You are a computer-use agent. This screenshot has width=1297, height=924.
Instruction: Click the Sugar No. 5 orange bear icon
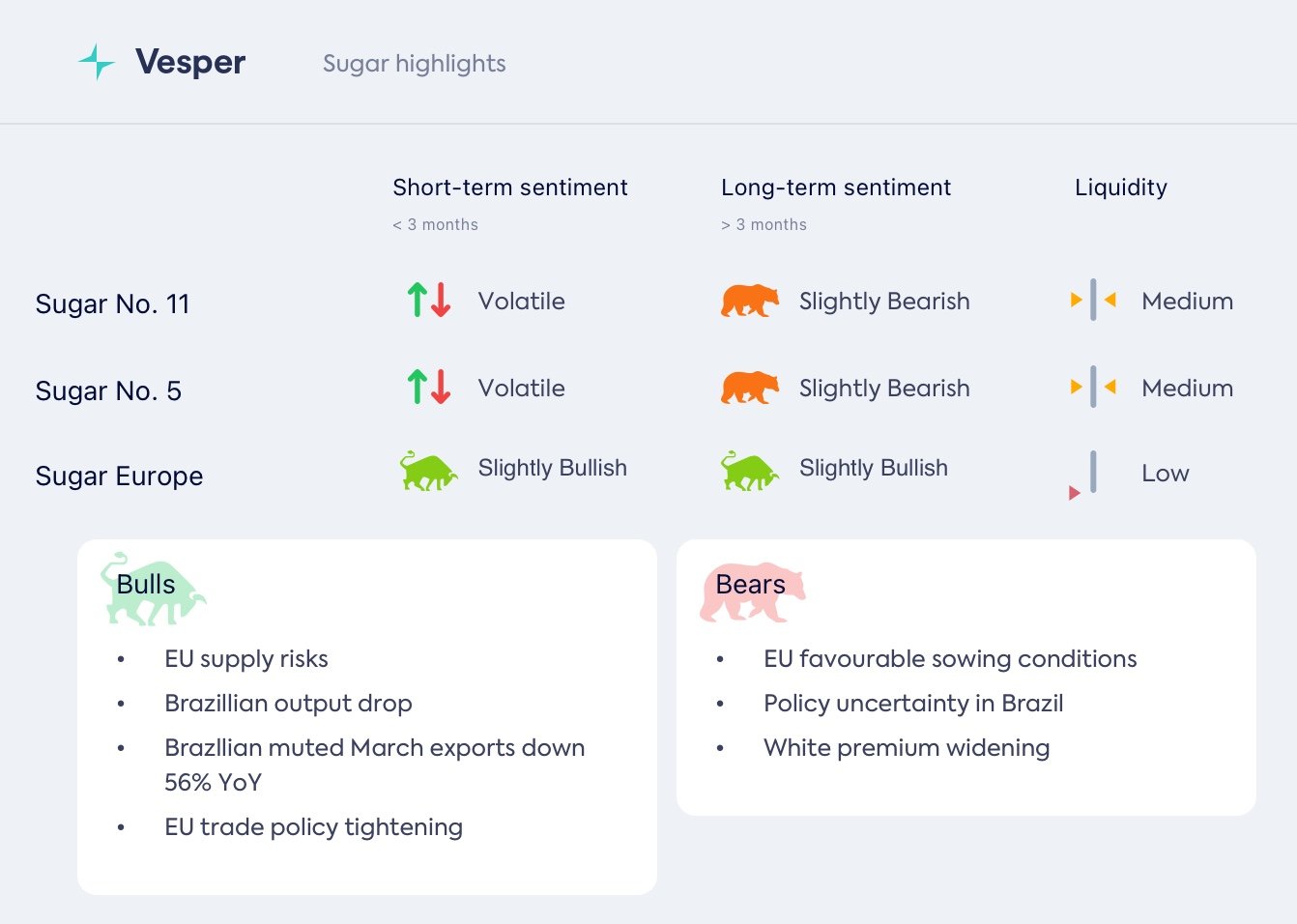tap(749, 388)
